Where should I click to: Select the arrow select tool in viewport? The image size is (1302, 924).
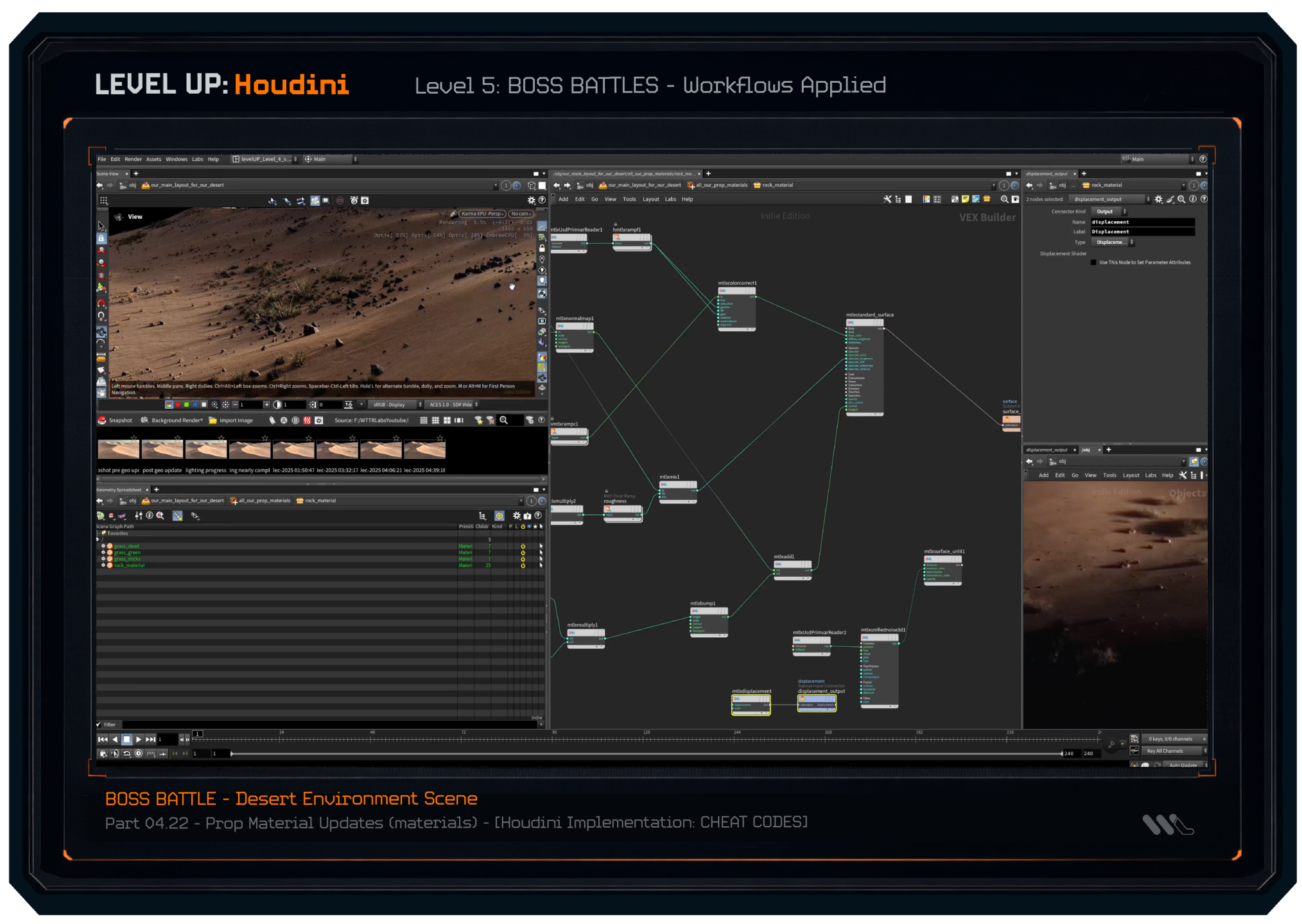point(101,226)
